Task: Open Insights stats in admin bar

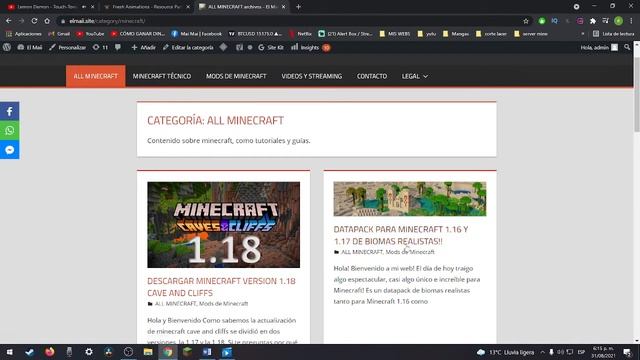Action: 310,47
